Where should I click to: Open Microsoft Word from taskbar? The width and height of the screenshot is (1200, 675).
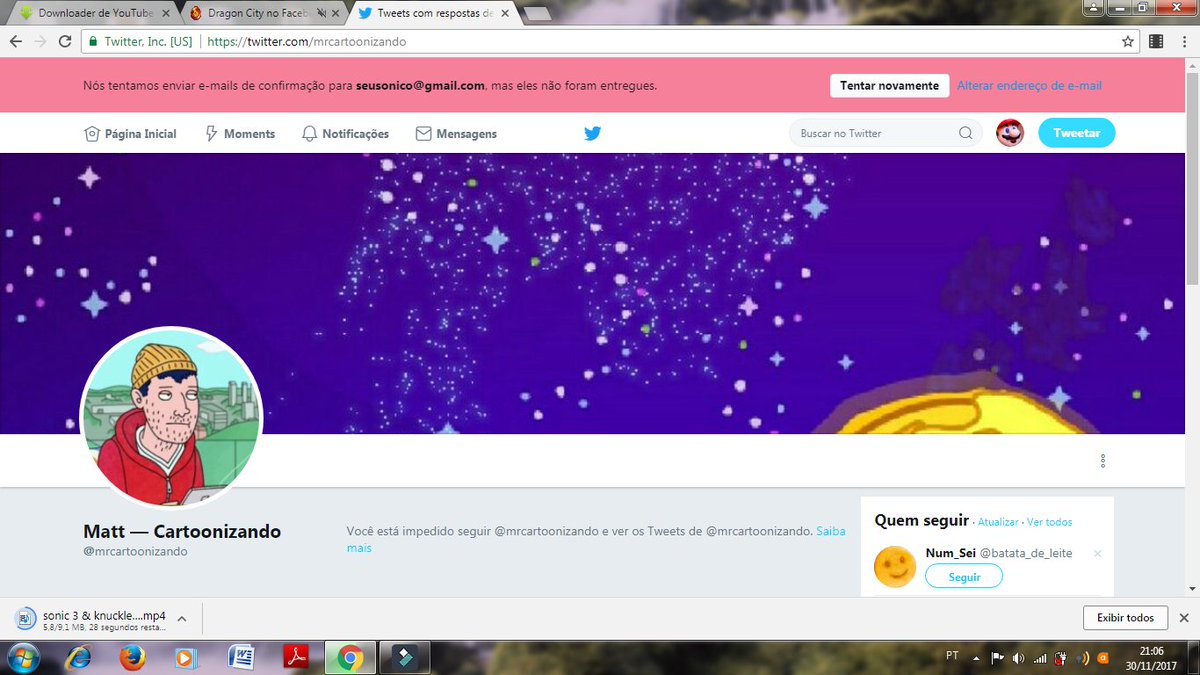click(240, 657)
